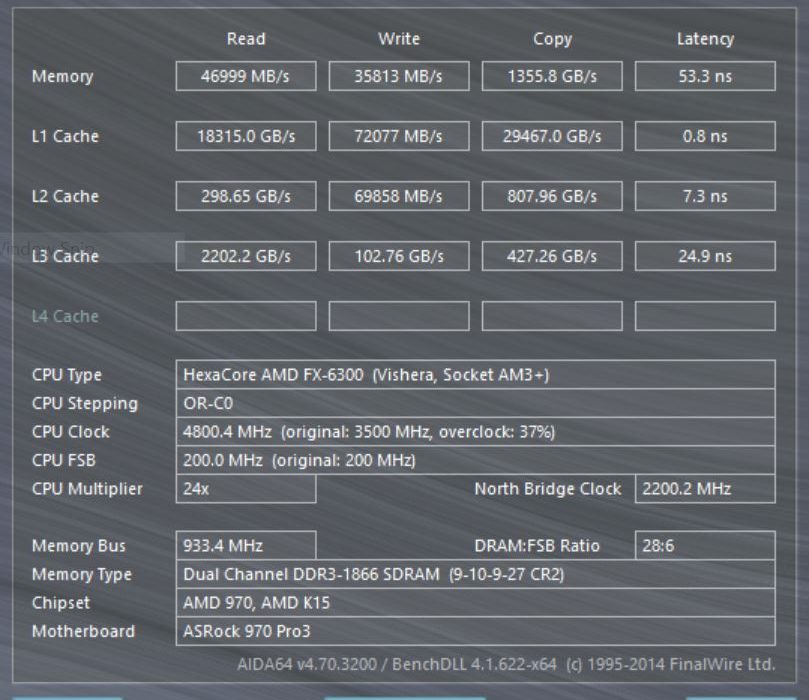Viewport: 809px width, 700px height.
Task: Click L2 Cache Latency value 7.3 ns
Action: [705, 196]
